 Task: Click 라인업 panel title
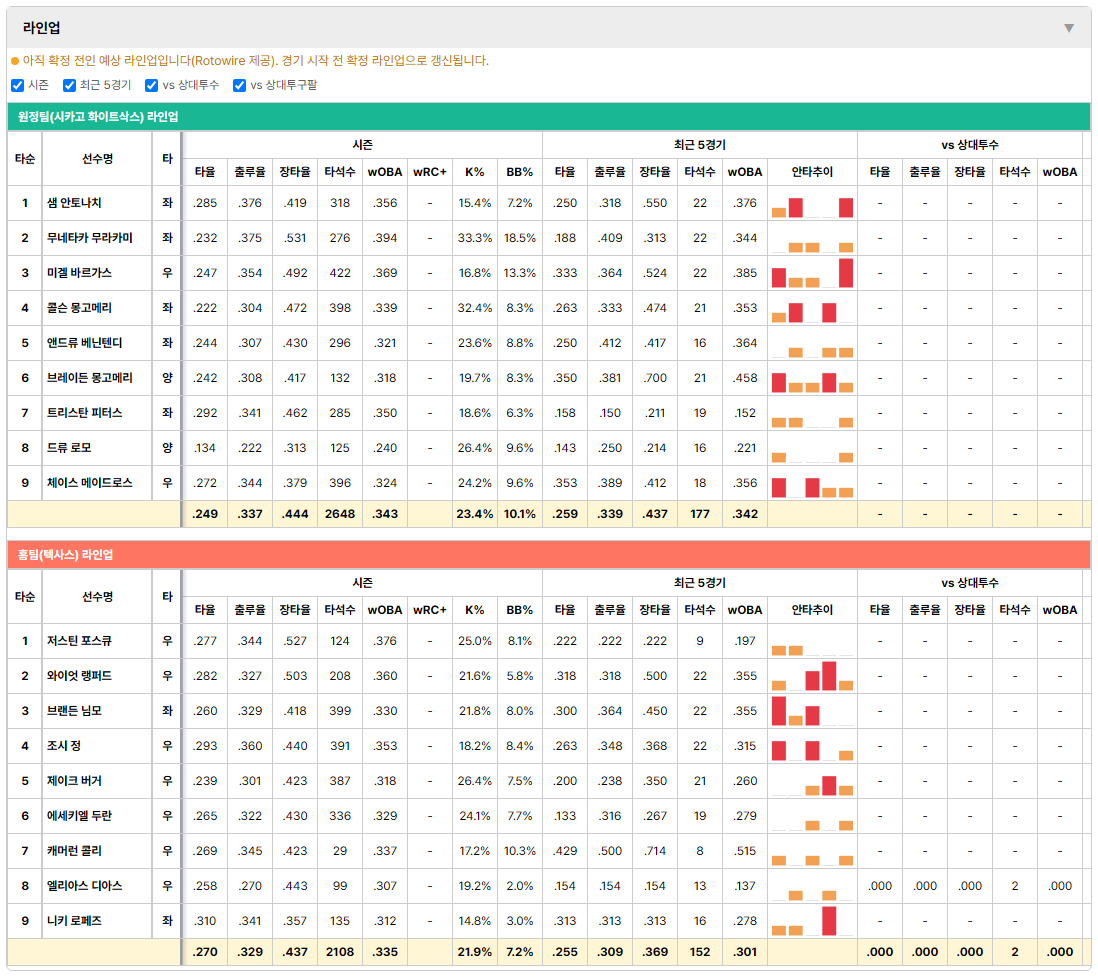point(41,28)
